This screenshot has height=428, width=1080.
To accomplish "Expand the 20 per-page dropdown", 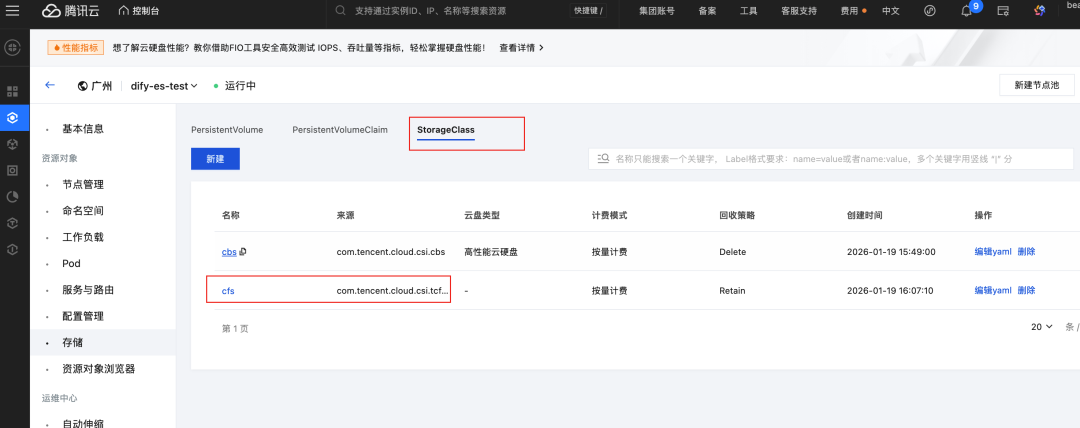I will [1041, 327].
